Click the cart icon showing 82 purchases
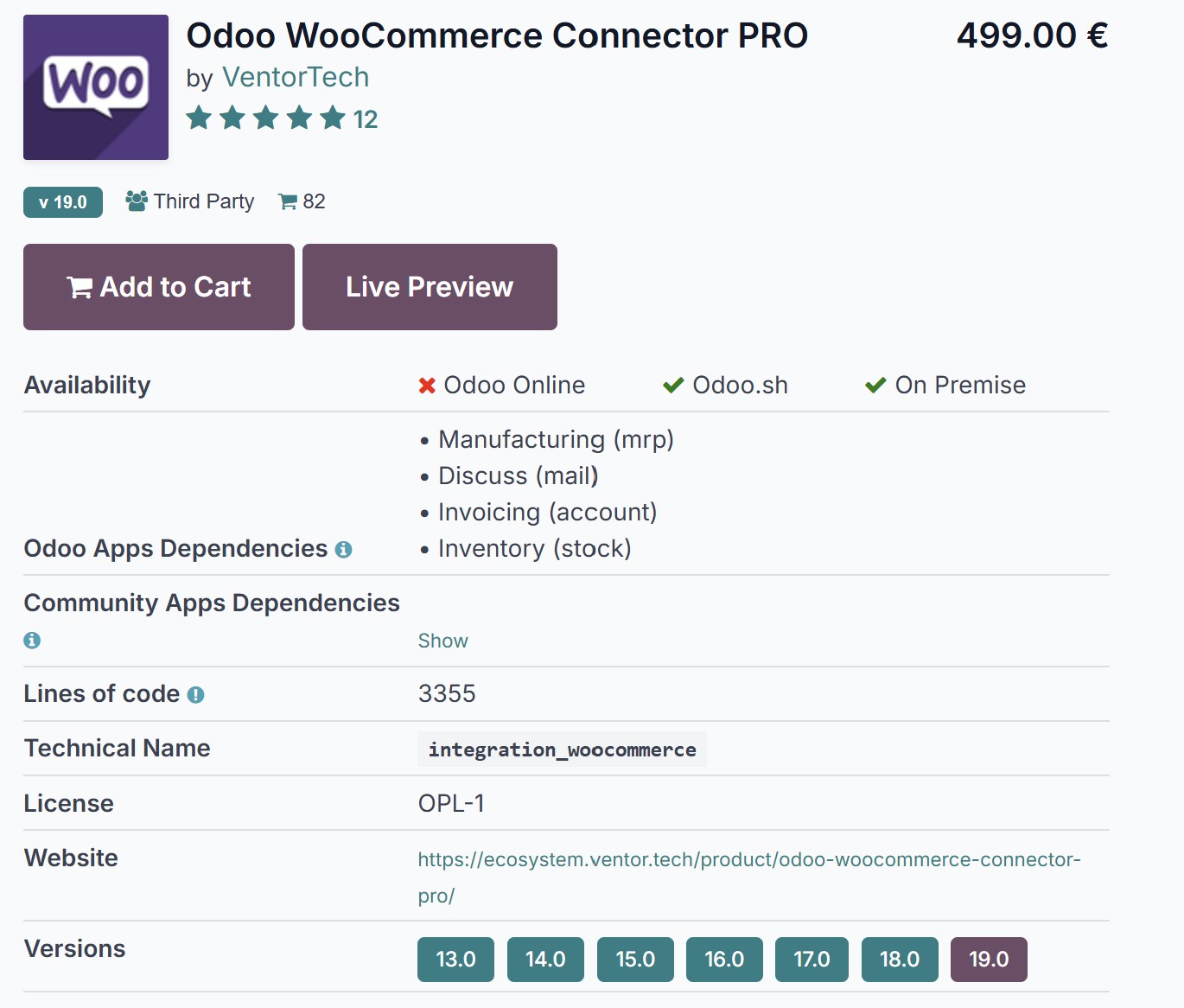 [288, 201]
